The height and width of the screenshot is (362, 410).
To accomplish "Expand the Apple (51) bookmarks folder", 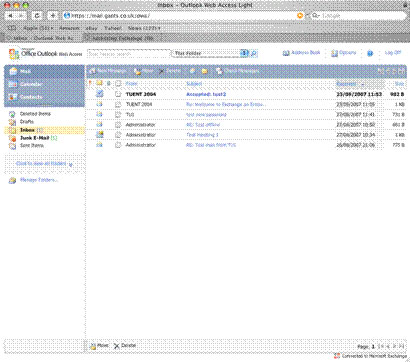I will tap(38, 28).
